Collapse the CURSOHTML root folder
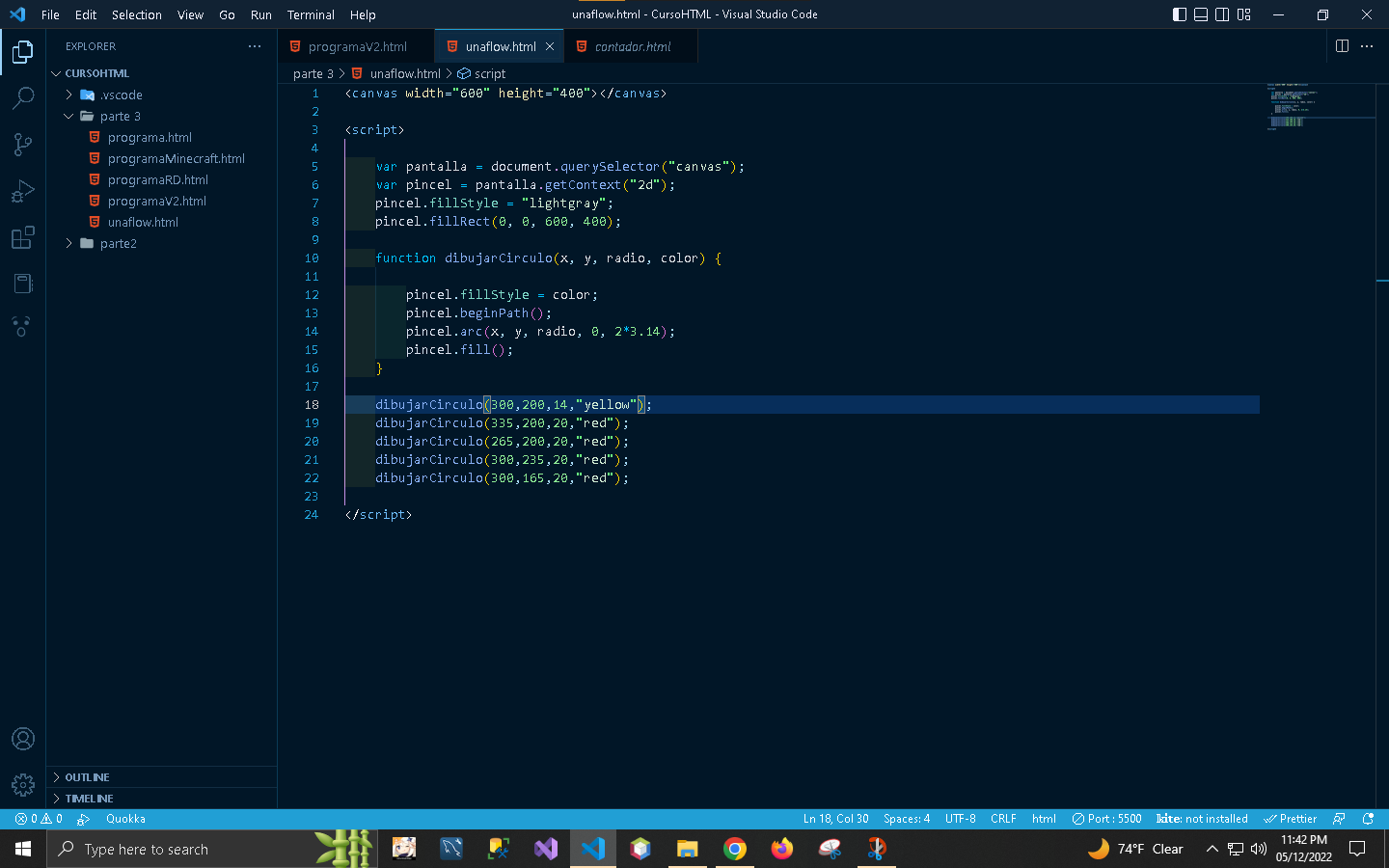1389x868 pixels. (x=161, y=73)
